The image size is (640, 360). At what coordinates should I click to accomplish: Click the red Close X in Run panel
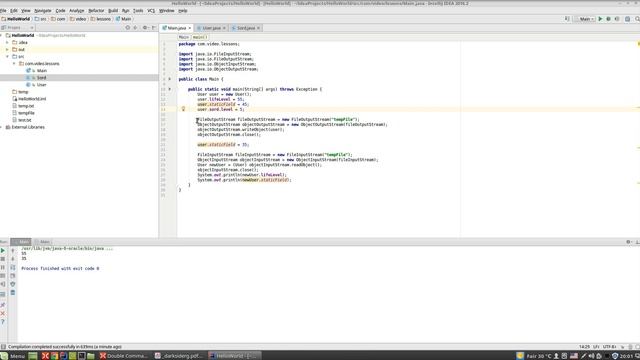(3, 313)
